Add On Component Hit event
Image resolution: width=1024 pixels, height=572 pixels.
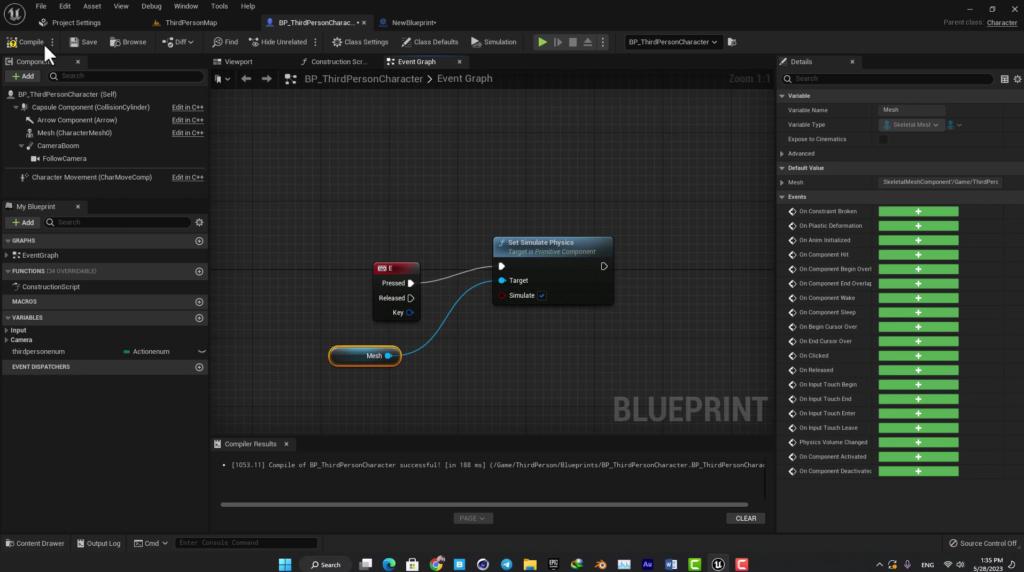[x=918, y=255]
